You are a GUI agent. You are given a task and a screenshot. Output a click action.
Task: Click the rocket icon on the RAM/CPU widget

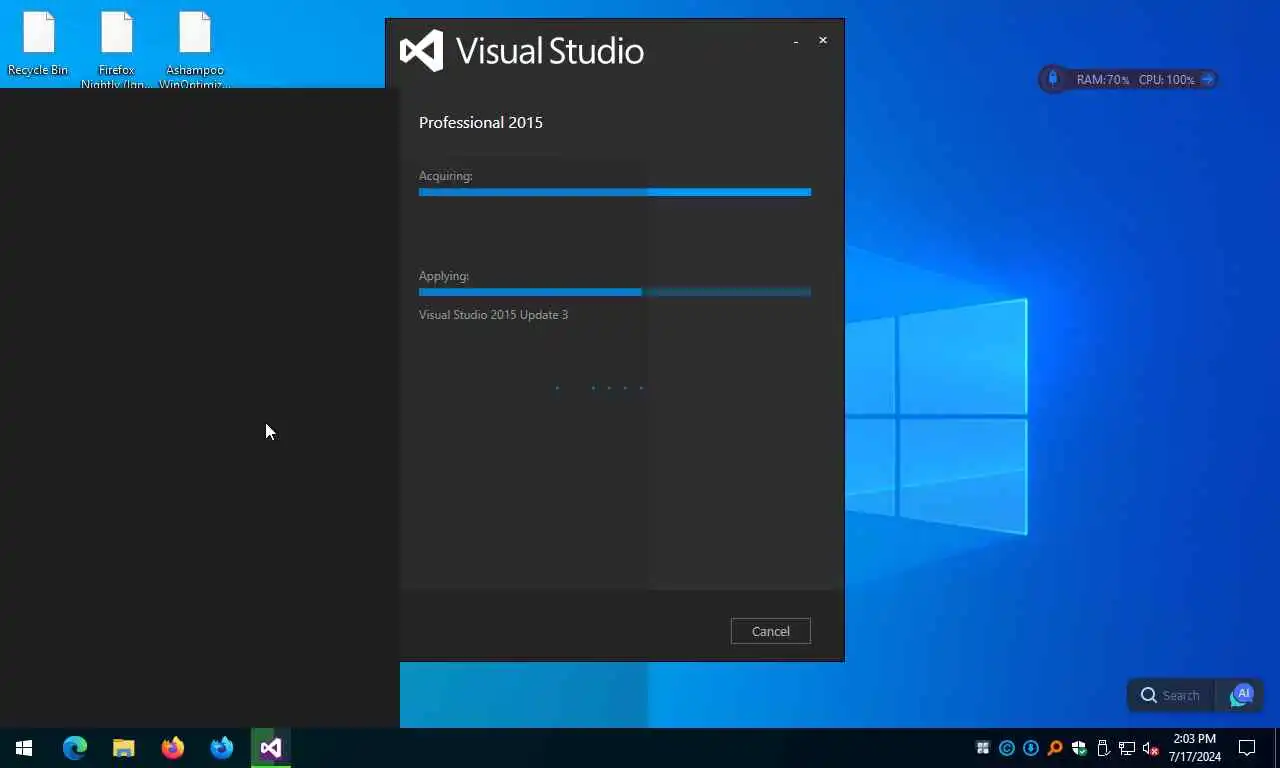[1052, 79]
